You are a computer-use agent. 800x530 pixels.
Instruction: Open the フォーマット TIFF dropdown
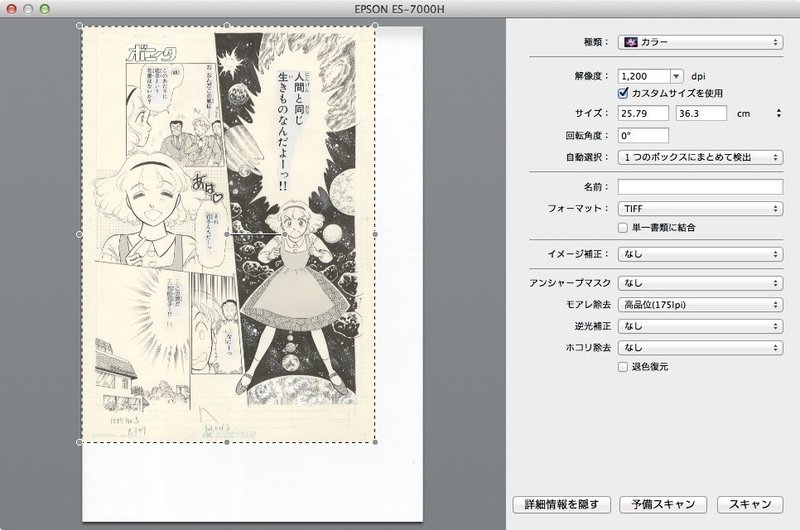coord(700,208)
